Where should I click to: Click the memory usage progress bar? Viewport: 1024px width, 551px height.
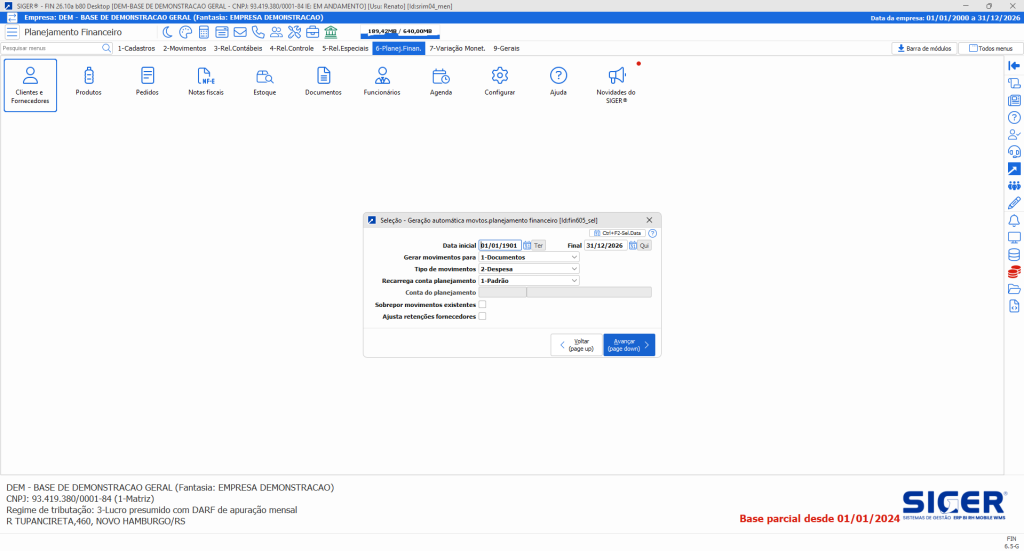400,31
